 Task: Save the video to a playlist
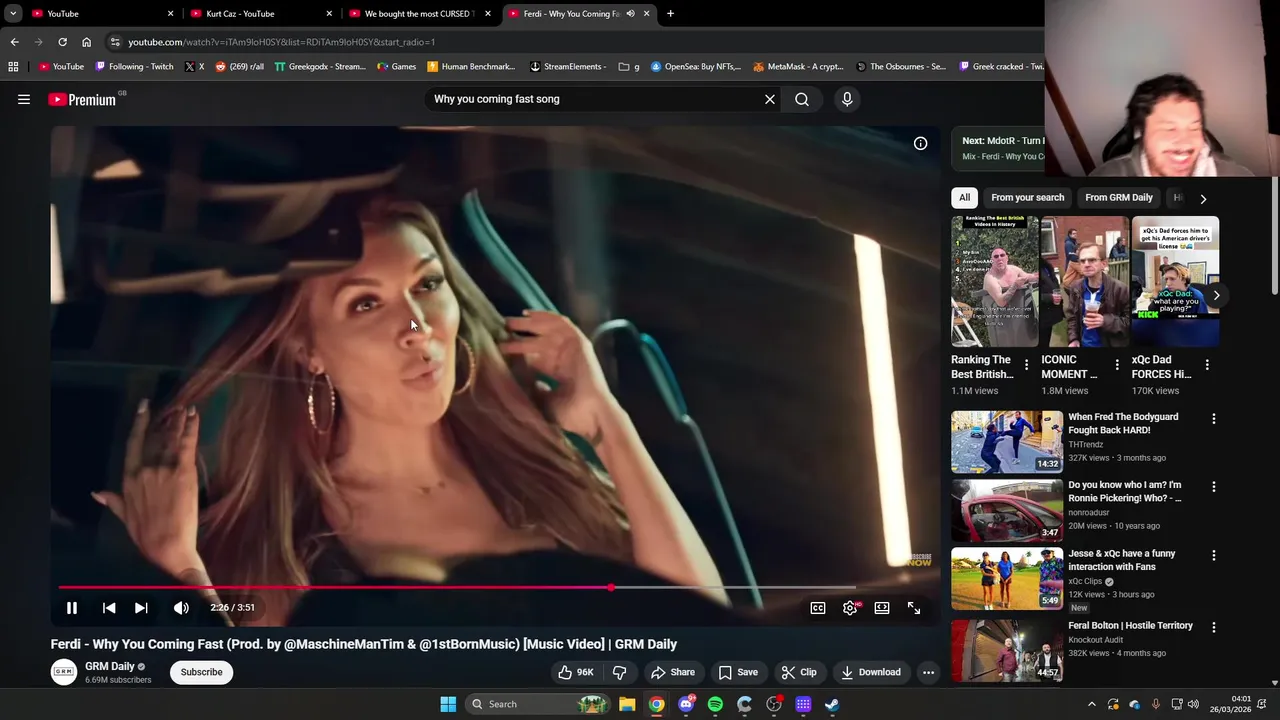point(738,672)
